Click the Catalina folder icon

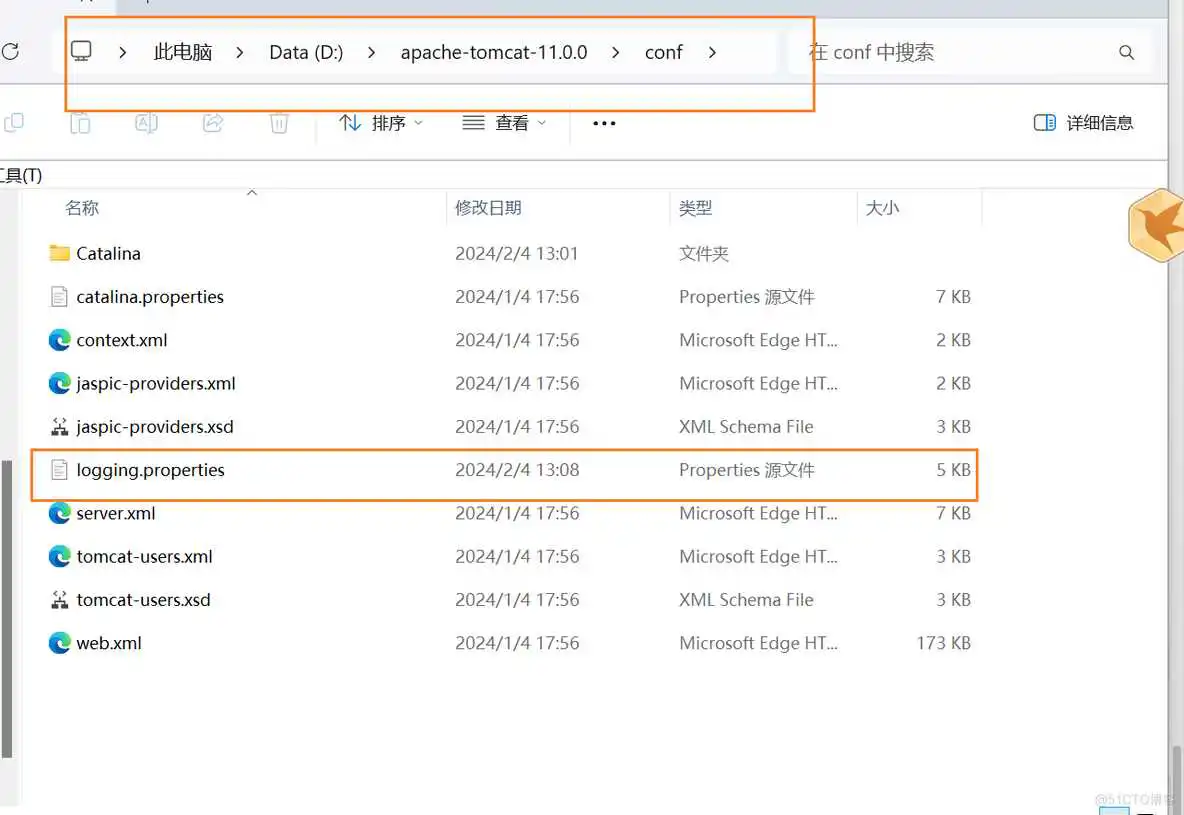click(x=60, y=253)
